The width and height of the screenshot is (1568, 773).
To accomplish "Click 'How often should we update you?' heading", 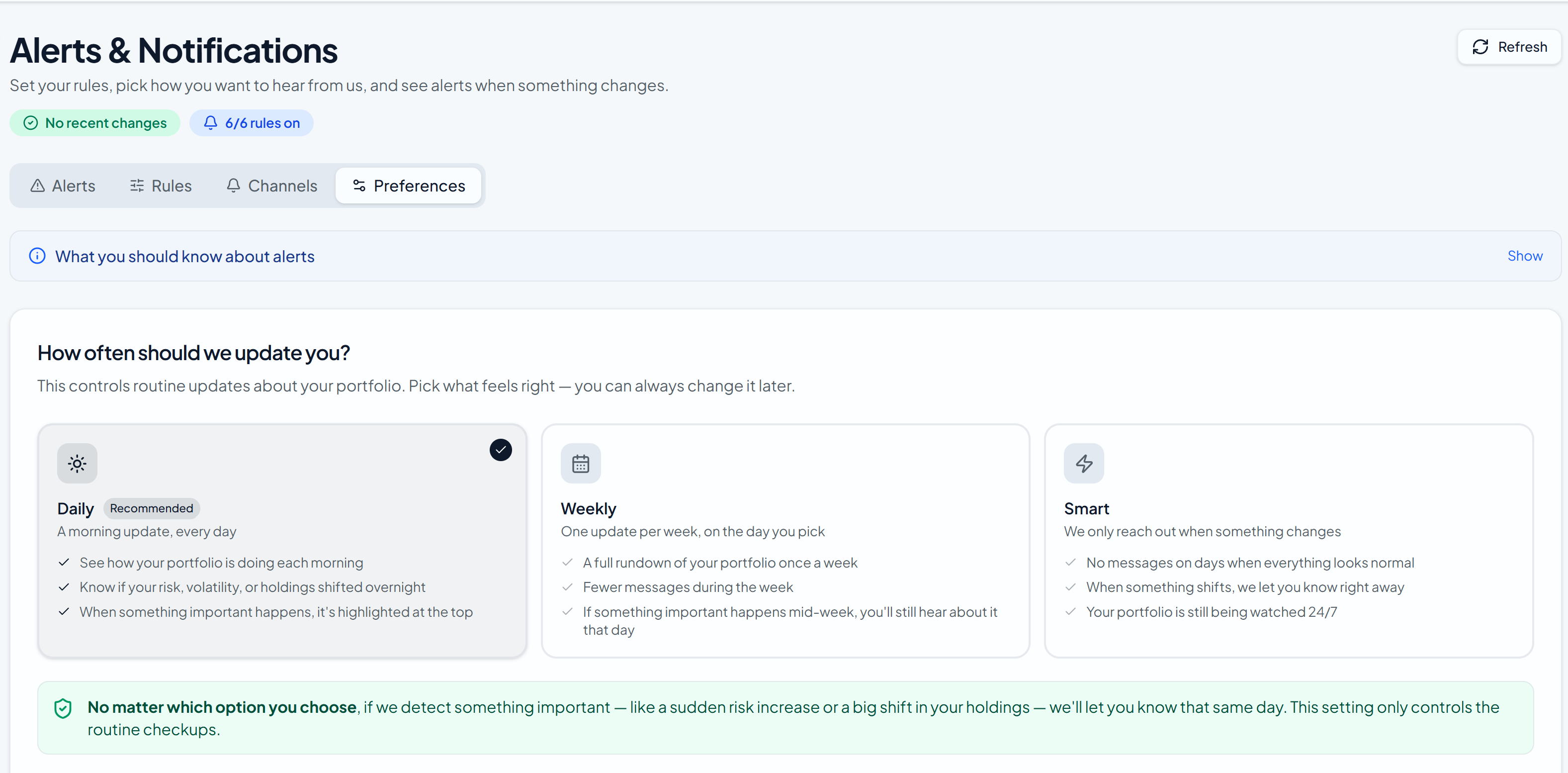I will click(x=193, y=353).
